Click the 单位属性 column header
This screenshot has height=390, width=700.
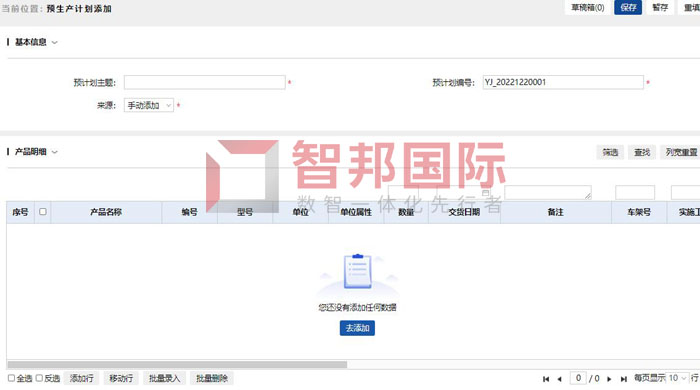pyautogui.click(x=356, y=212)
